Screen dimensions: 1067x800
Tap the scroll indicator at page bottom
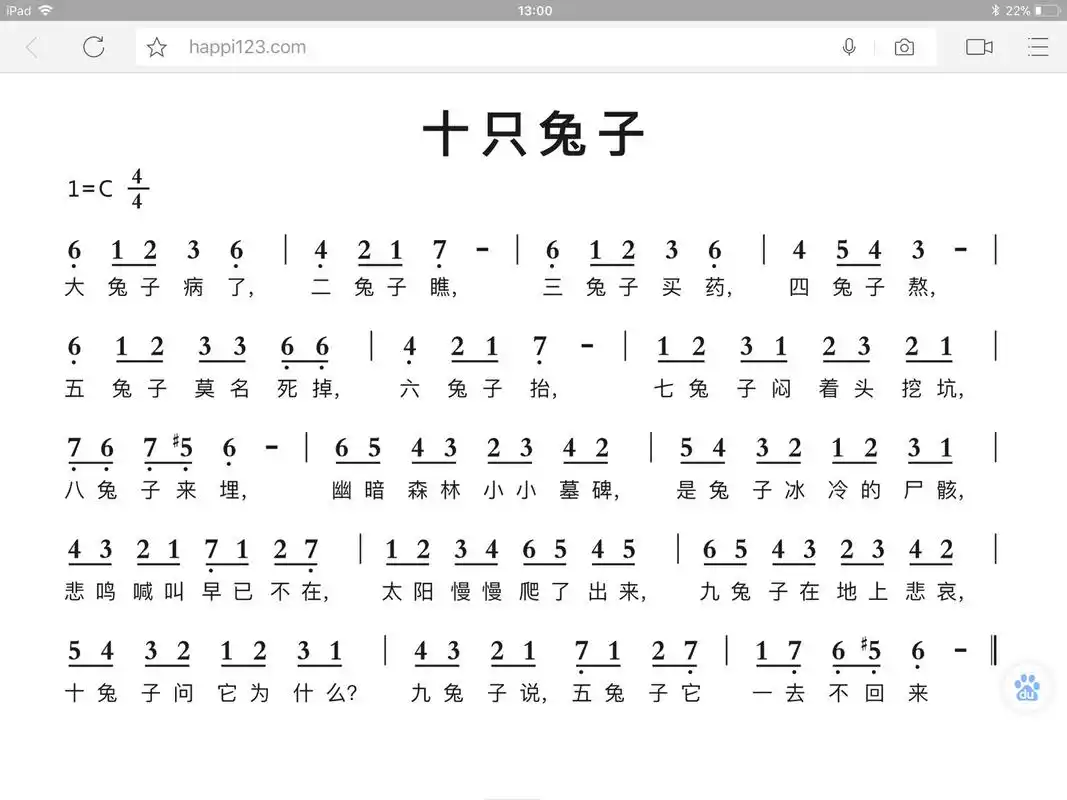pos(512,797)
